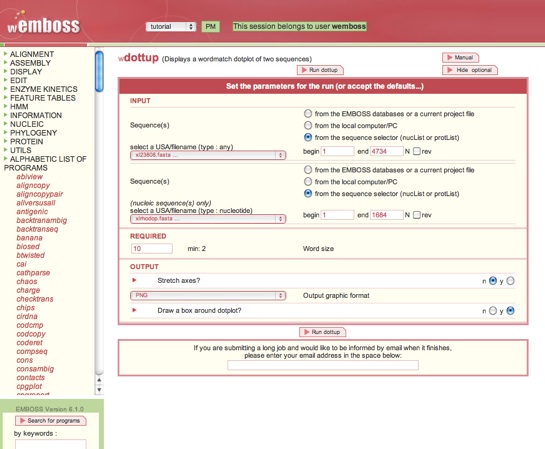Select second sequence from sequence selector radio

[308, 193]
